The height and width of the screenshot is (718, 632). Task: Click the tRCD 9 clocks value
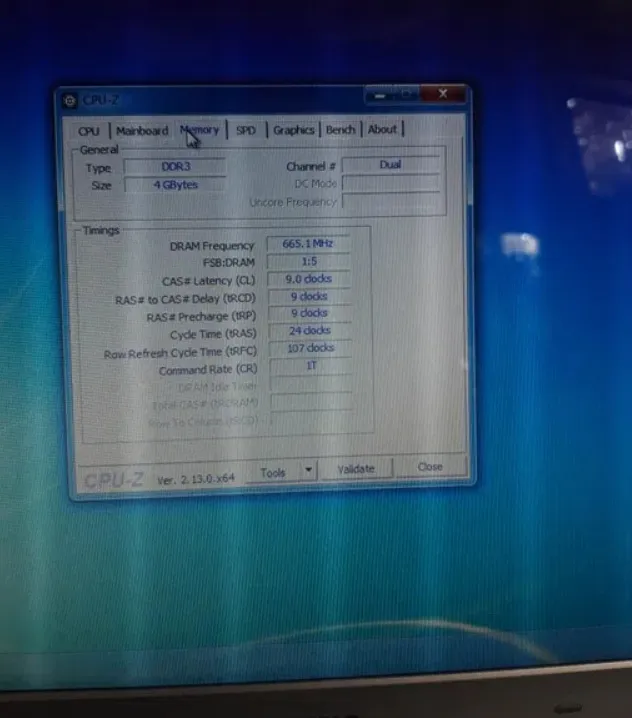pyautogui.click(x=310, y=296)
